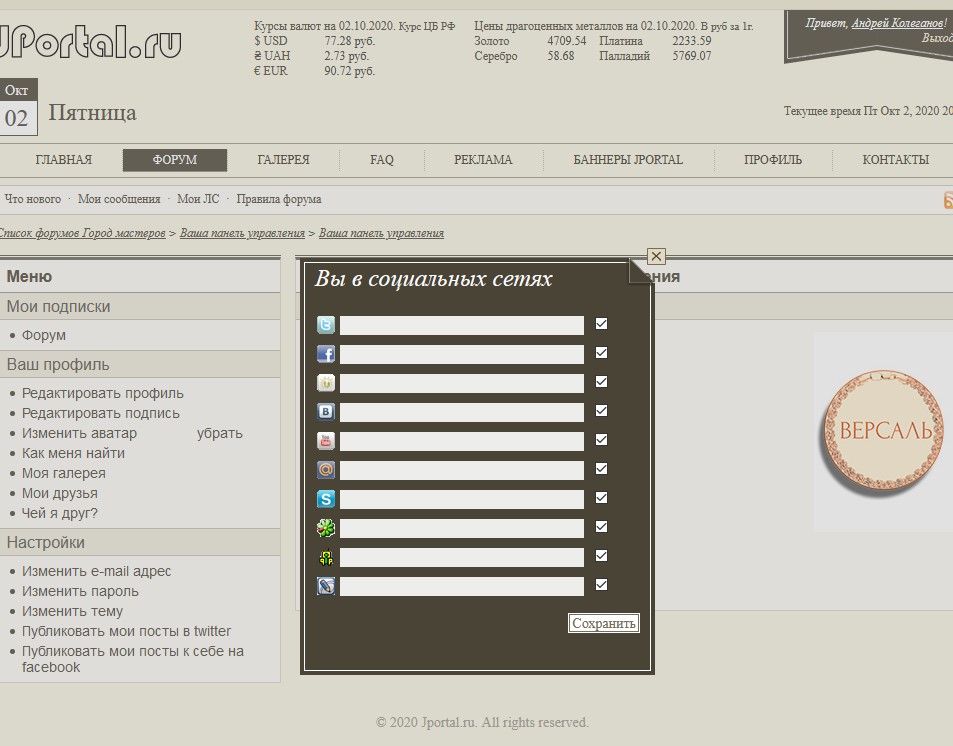Click the Twitter icon in the dialog

coord(326,325)
